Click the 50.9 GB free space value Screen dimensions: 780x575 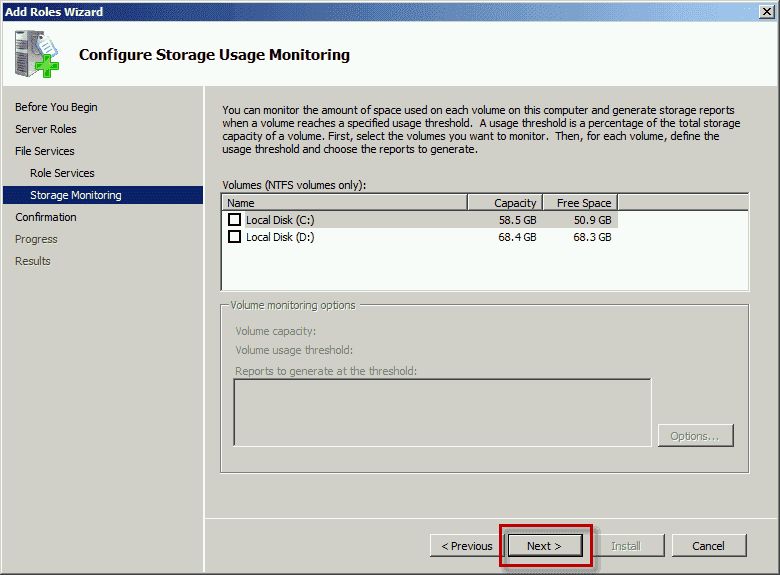point(592,220)
